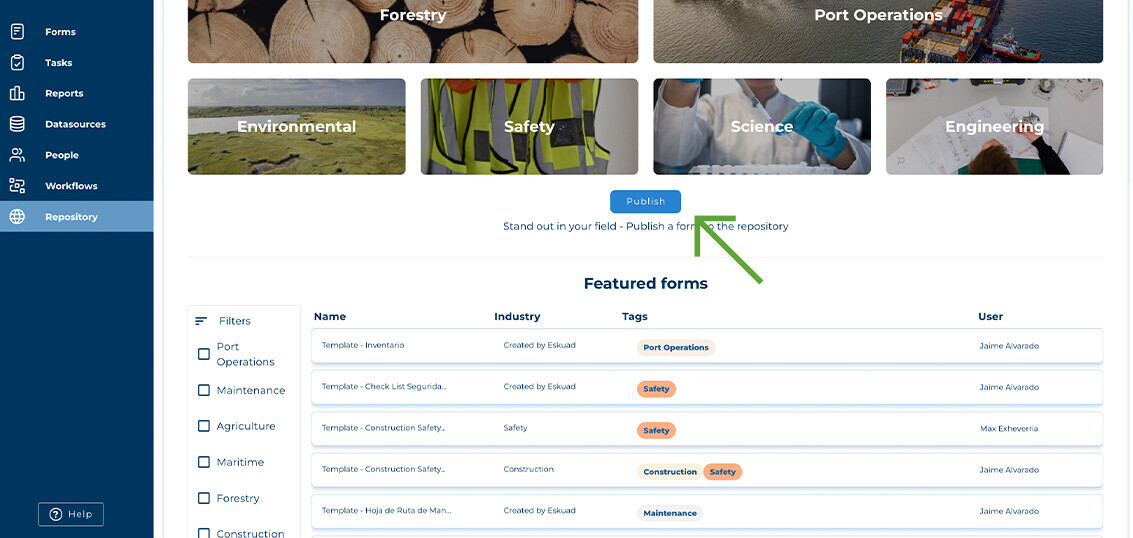Select the Reports chart icon

click(17, 93)
